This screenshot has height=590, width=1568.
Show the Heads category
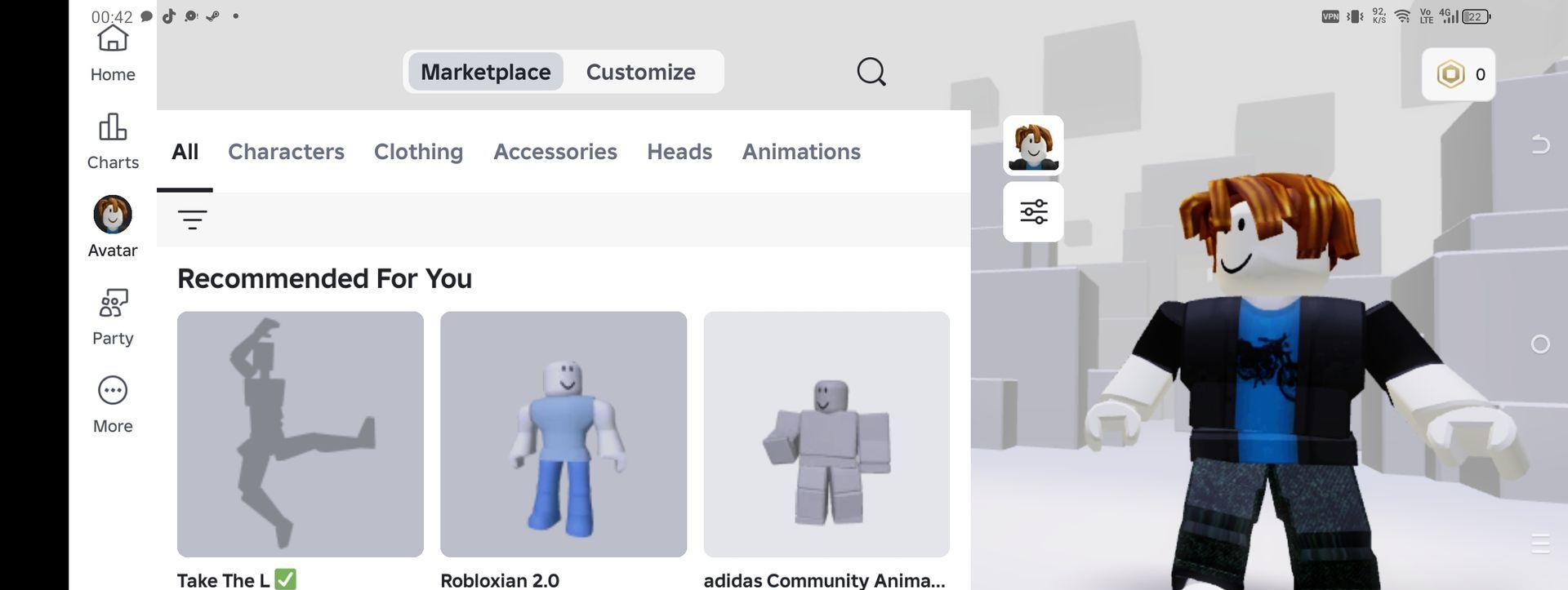pos(679,152)
